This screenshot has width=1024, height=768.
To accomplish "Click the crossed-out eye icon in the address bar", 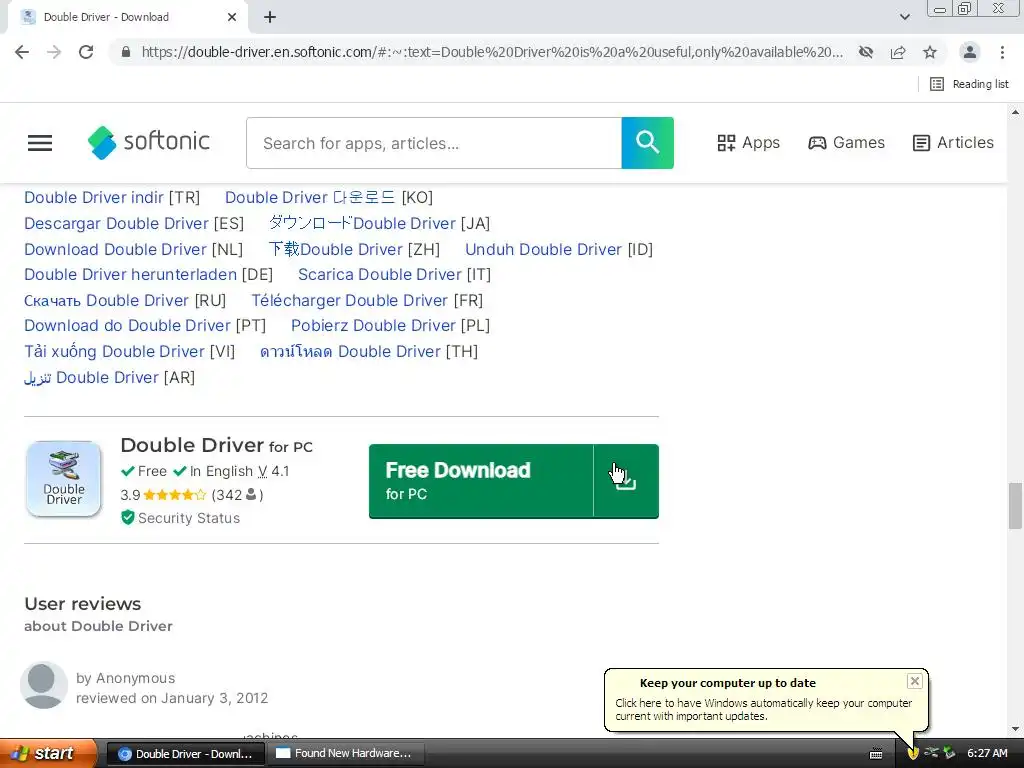I will [x=866, y=52].
